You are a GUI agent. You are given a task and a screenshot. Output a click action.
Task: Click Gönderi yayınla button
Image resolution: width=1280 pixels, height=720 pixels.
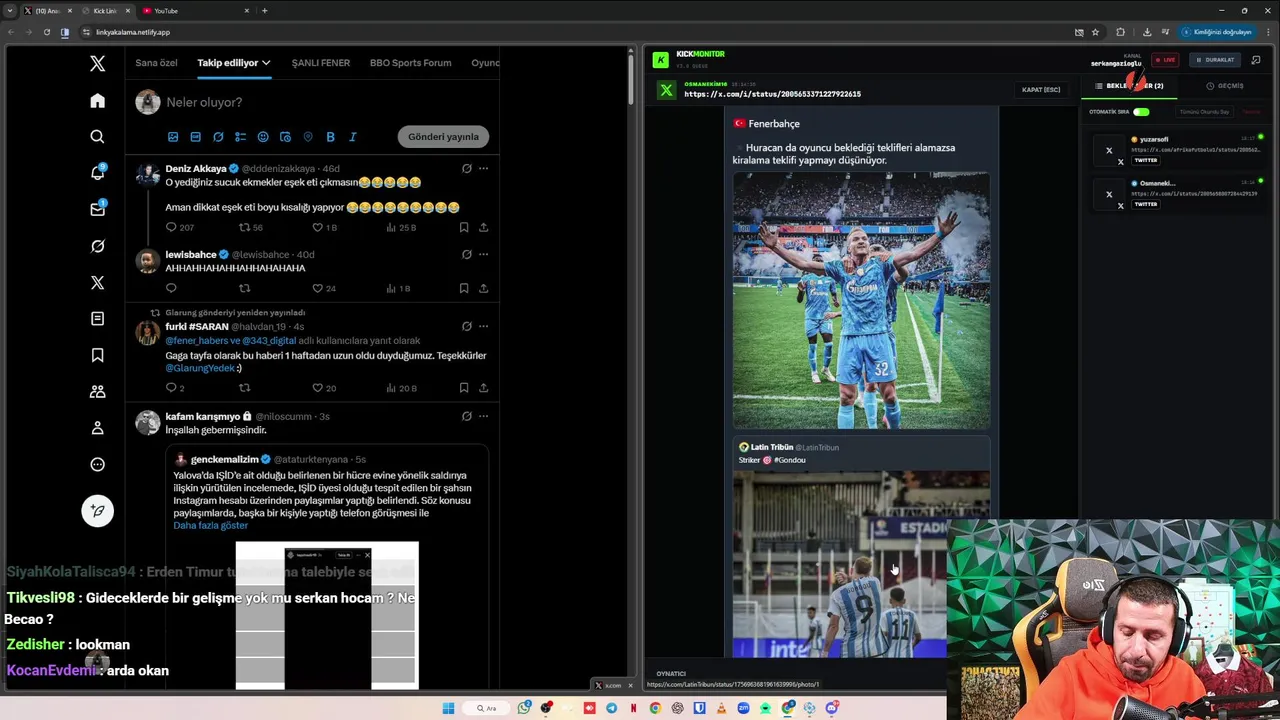(443, 137)
